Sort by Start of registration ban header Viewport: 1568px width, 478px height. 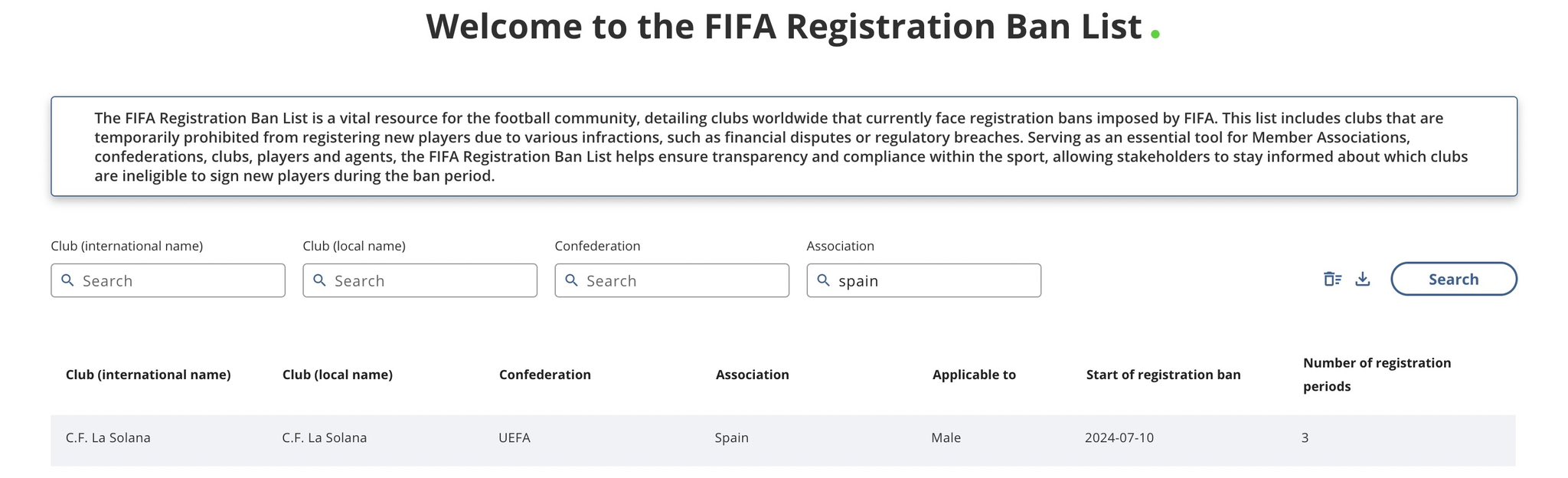click(x=1164, y=375)
